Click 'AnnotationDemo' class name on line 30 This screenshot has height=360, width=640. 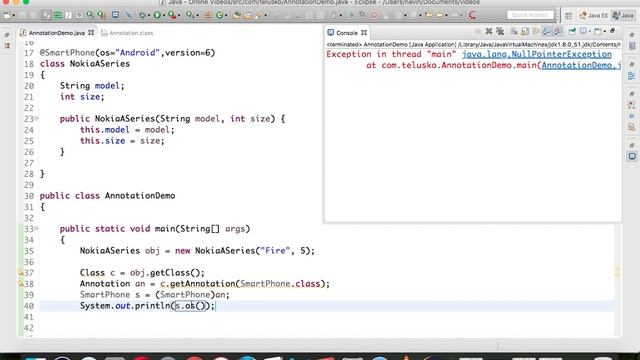pos(140,196)
